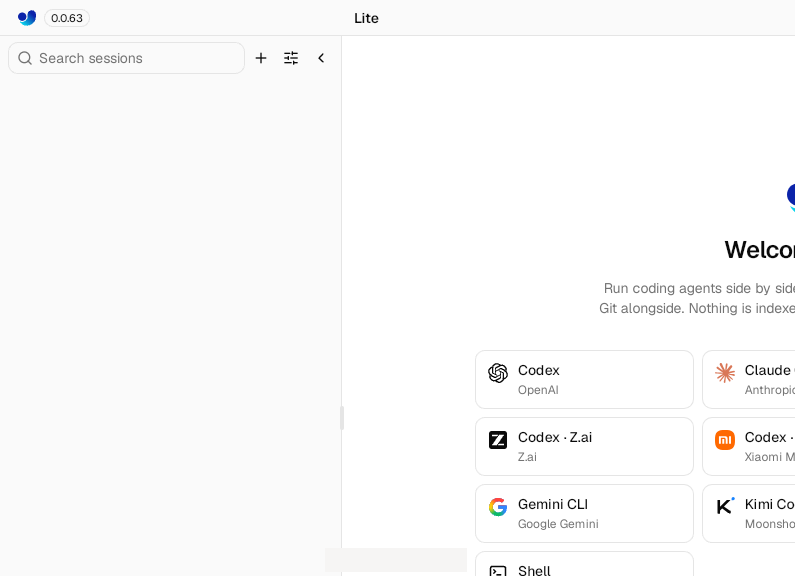Click the Google Gemini subtitle text
795x576 pixels.
coord(558,524)
